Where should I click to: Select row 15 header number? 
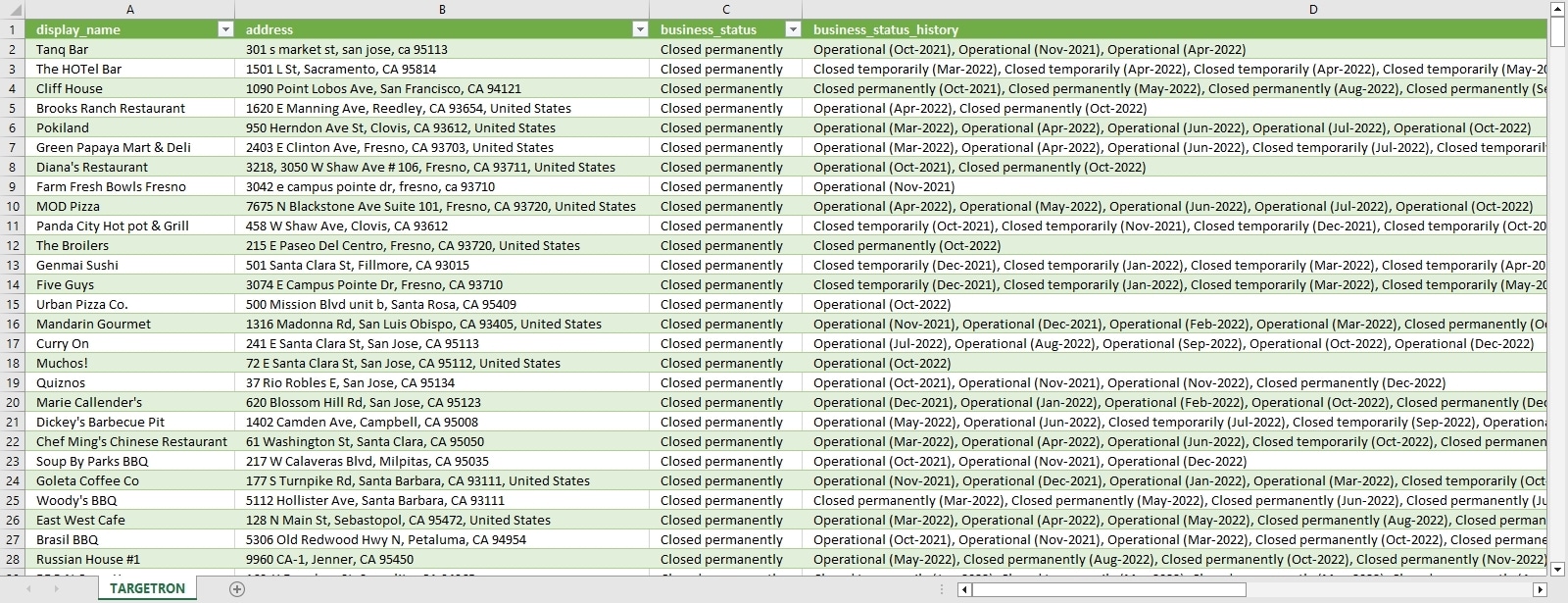(x=13, y=304)
